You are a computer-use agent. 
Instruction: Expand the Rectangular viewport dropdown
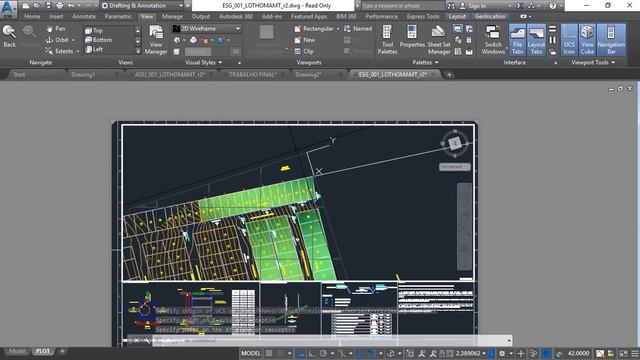(338, 29)
